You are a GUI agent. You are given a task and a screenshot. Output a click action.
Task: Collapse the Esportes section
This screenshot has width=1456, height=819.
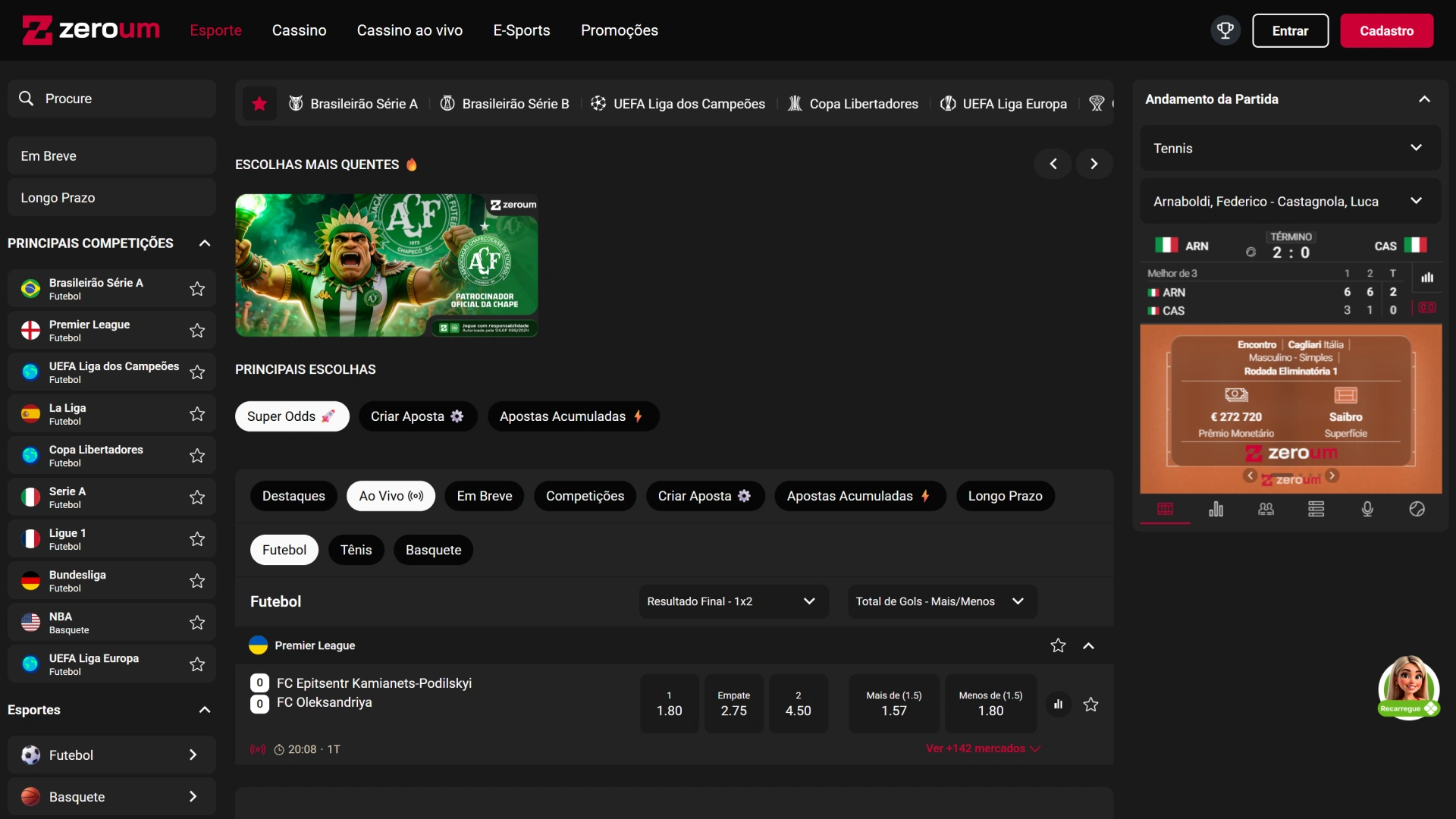click(x=204, y=710)
